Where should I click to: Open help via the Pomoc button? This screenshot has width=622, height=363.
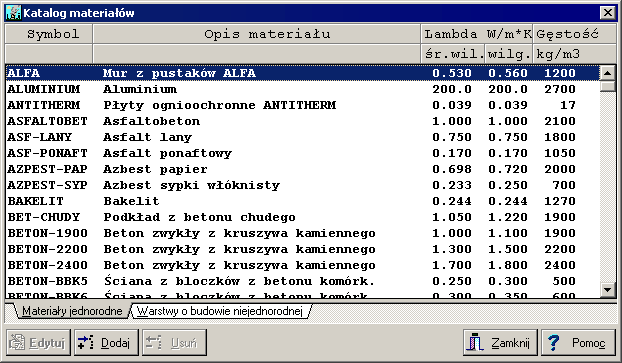pyautogui.click(x=578, y=342)
